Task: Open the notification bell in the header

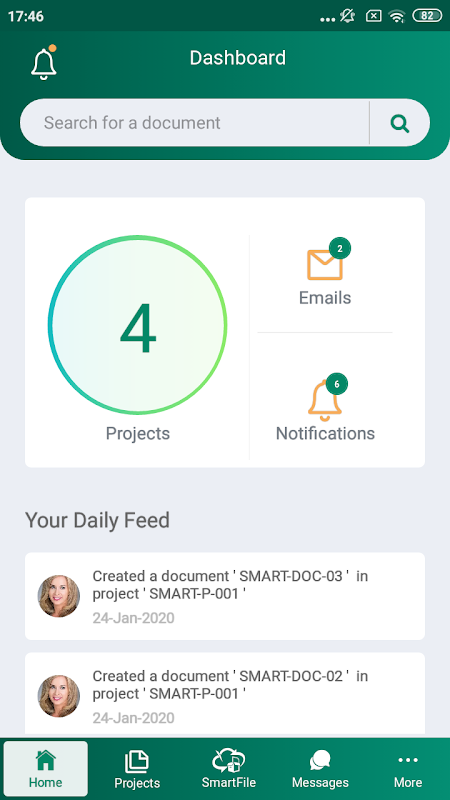Action: point(44,63)
